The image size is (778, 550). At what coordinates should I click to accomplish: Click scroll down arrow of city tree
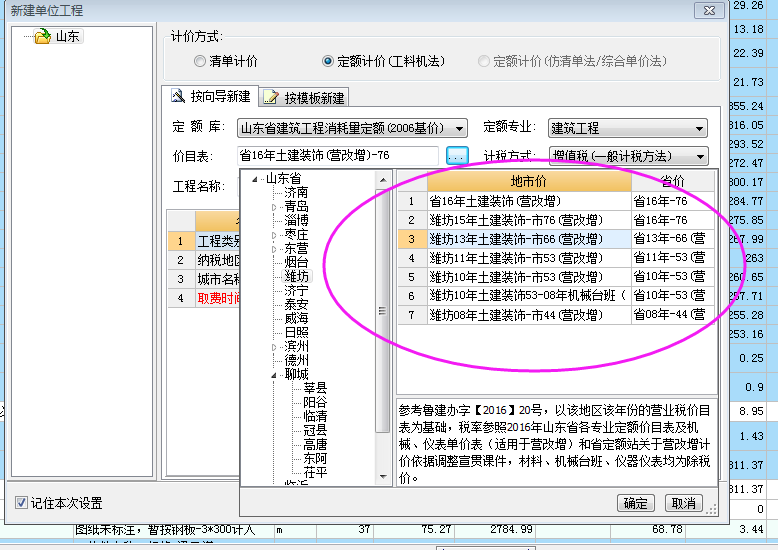point(383,477)
